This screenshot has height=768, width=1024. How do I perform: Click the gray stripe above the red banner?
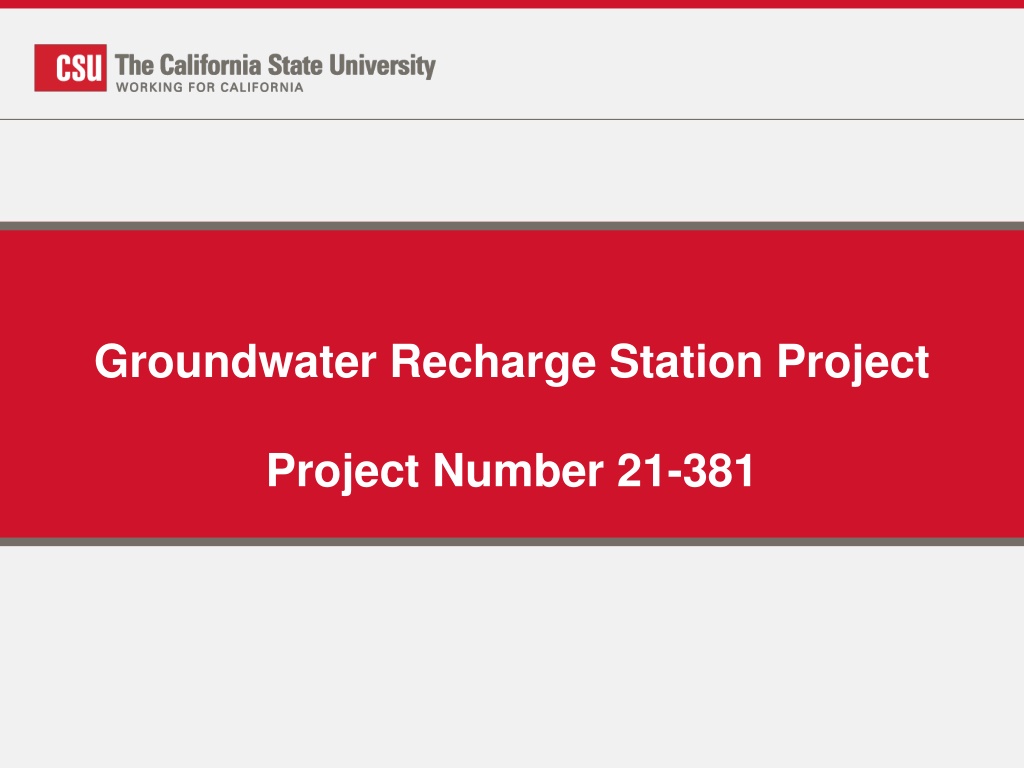pos(512,227)
